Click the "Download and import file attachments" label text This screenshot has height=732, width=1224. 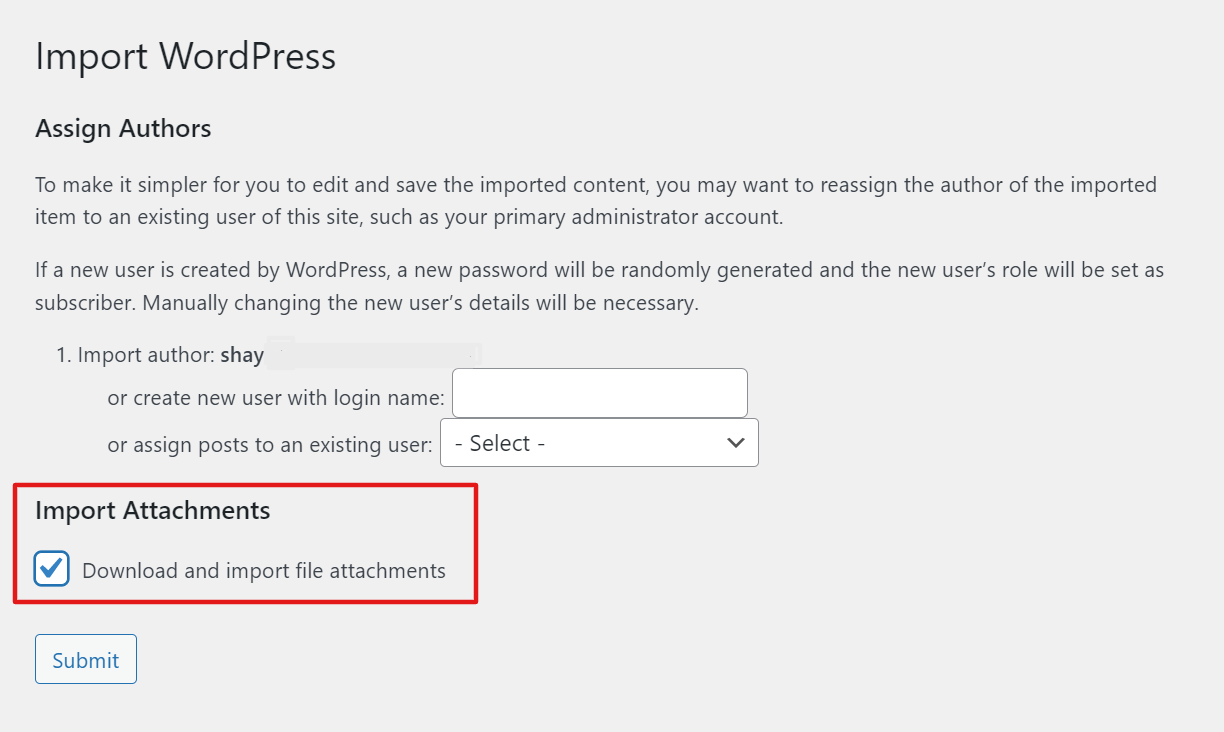[264, 571]
